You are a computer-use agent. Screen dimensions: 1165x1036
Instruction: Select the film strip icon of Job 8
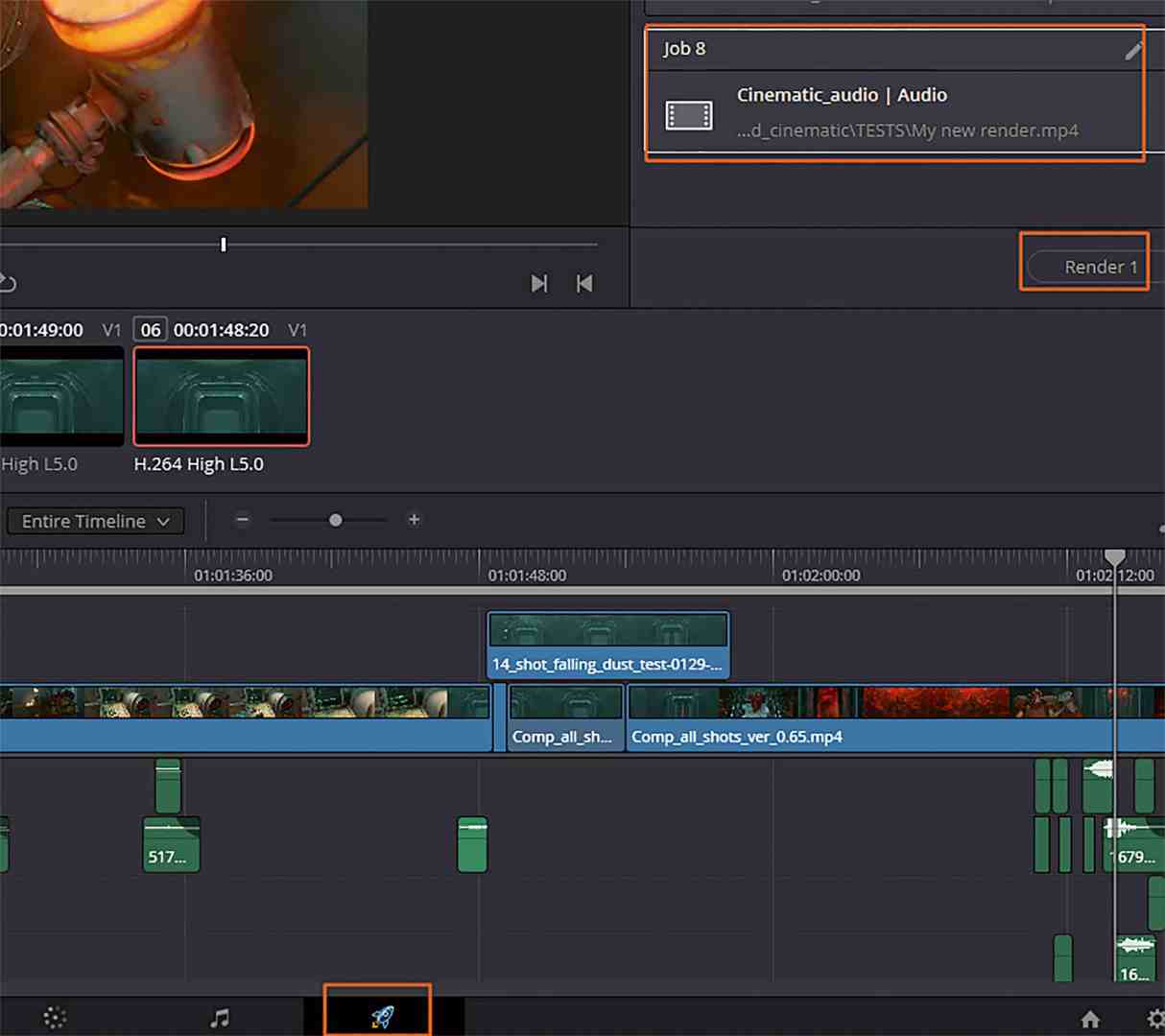click(x=689, y=116)
